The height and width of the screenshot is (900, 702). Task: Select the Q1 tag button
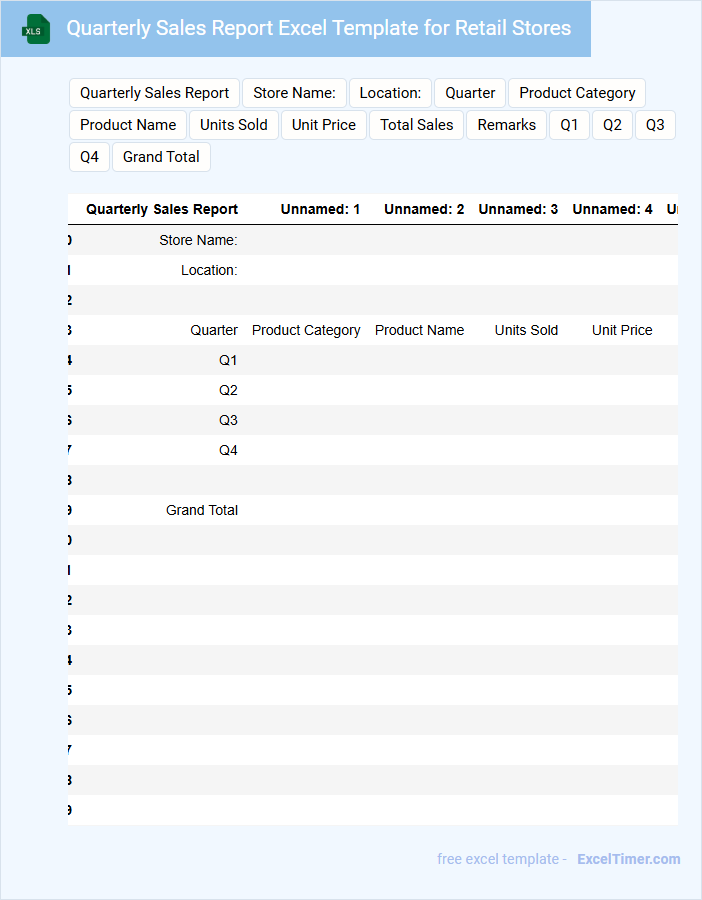569,125
